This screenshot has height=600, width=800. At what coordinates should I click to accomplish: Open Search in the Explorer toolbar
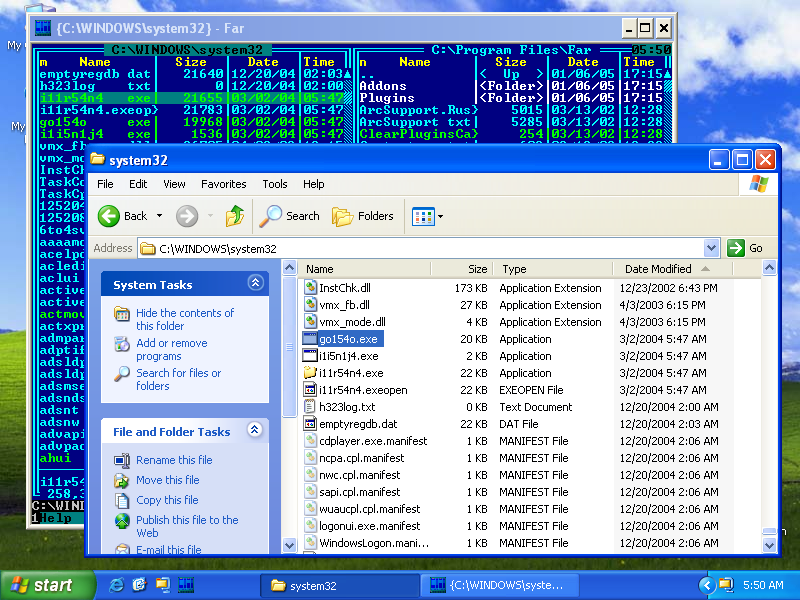click(x=289, y=216)
